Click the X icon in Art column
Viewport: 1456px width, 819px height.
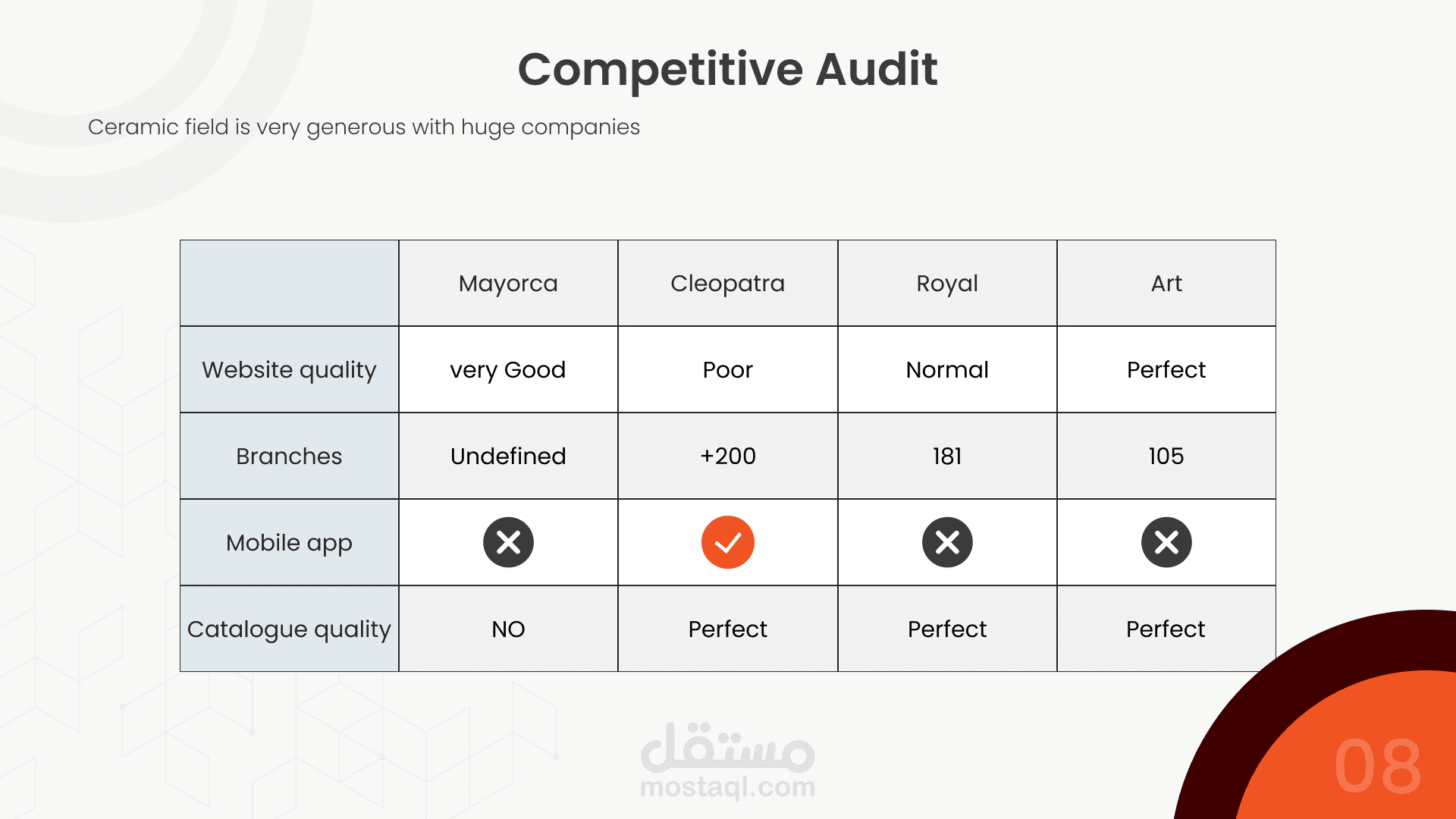[x=1166, y=542]
